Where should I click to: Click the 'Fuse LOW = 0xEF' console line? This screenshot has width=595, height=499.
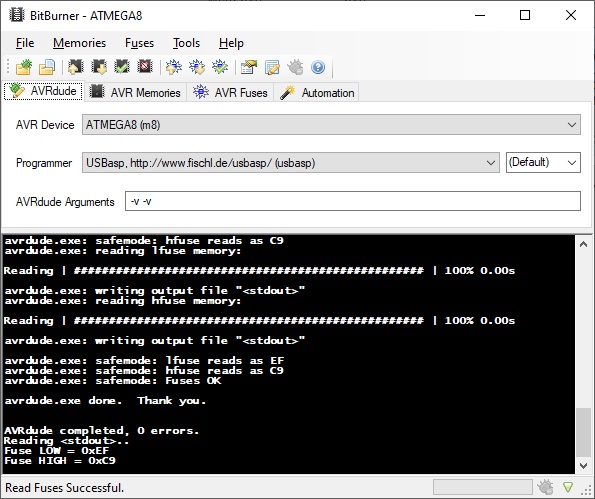tap(57, 450)
